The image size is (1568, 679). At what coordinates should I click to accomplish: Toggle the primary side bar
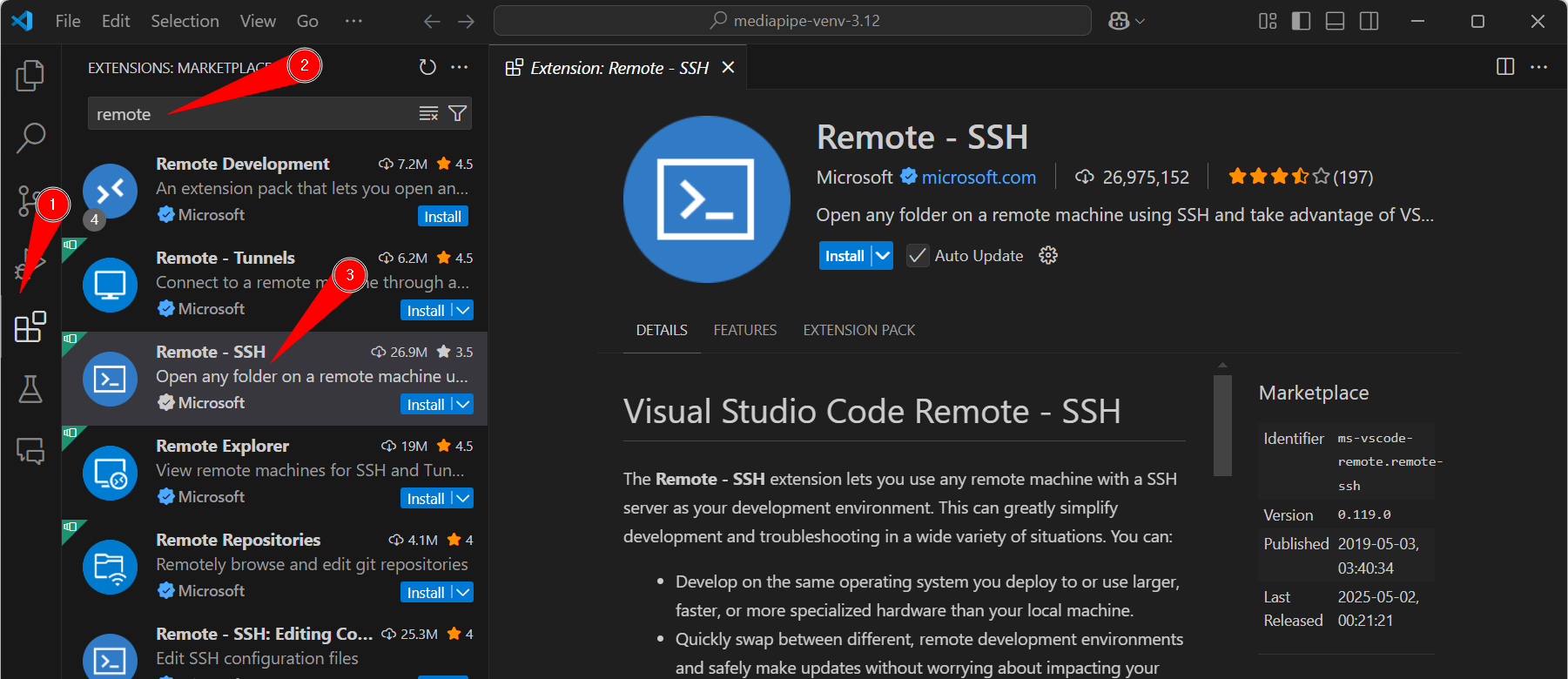click(x=1301, y=21)
